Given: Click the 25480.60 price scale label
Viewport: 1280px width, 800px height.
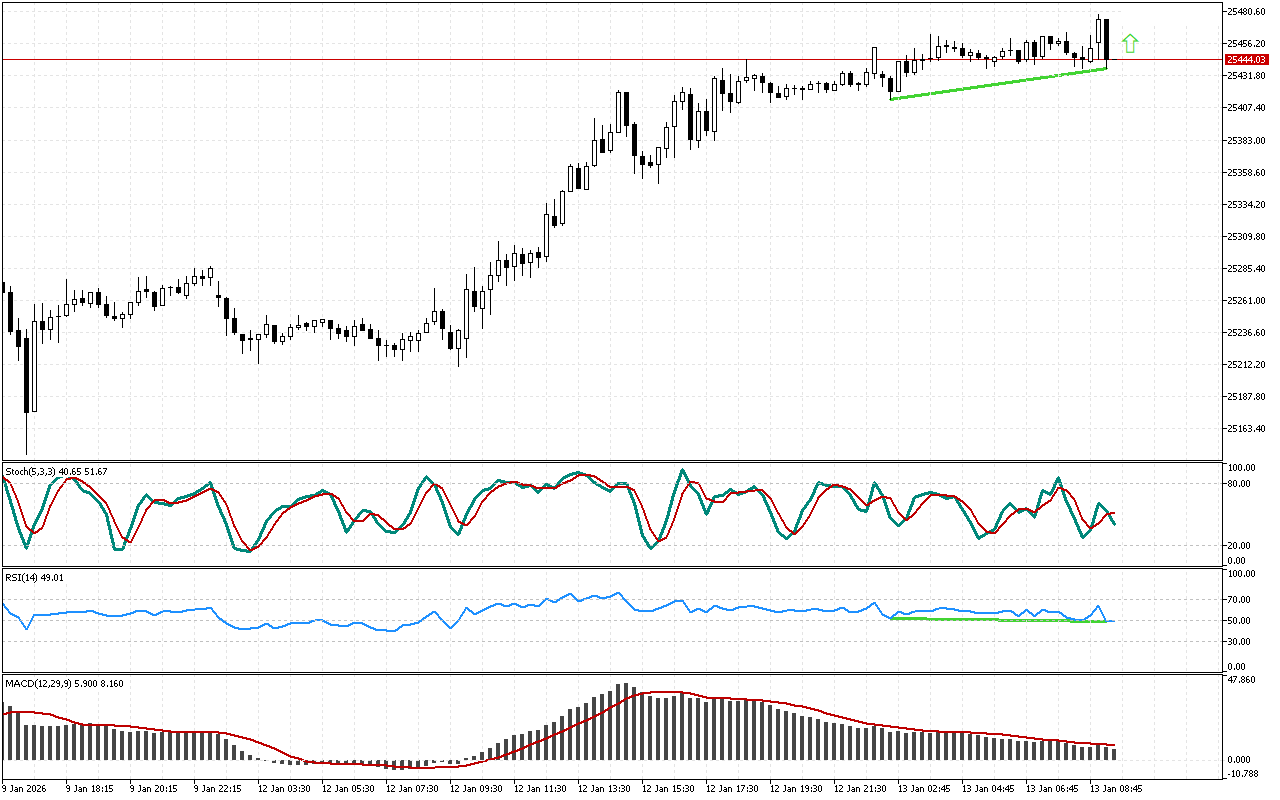Looking at the screenshot, I should click(1246, 12).
